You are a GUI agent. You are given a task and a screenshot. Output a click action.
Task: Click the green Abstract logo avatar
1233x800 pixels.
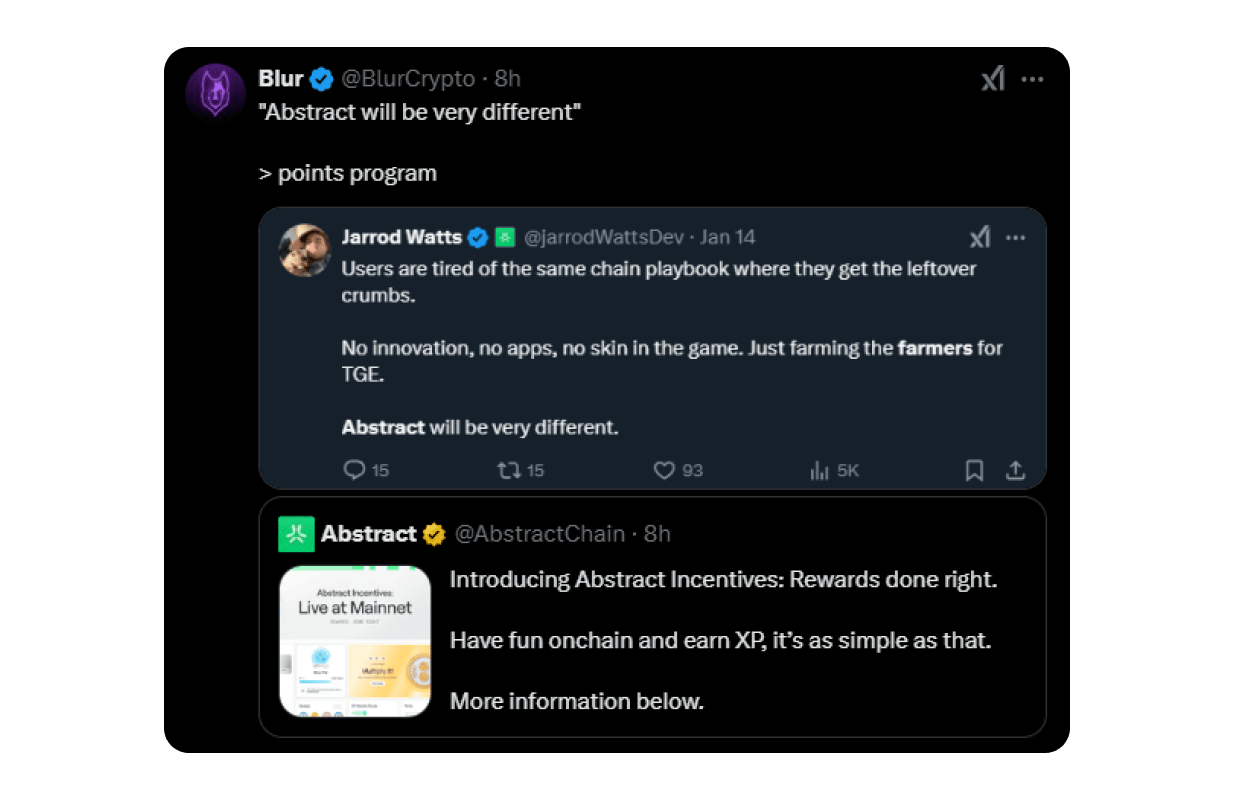(296, 534)
